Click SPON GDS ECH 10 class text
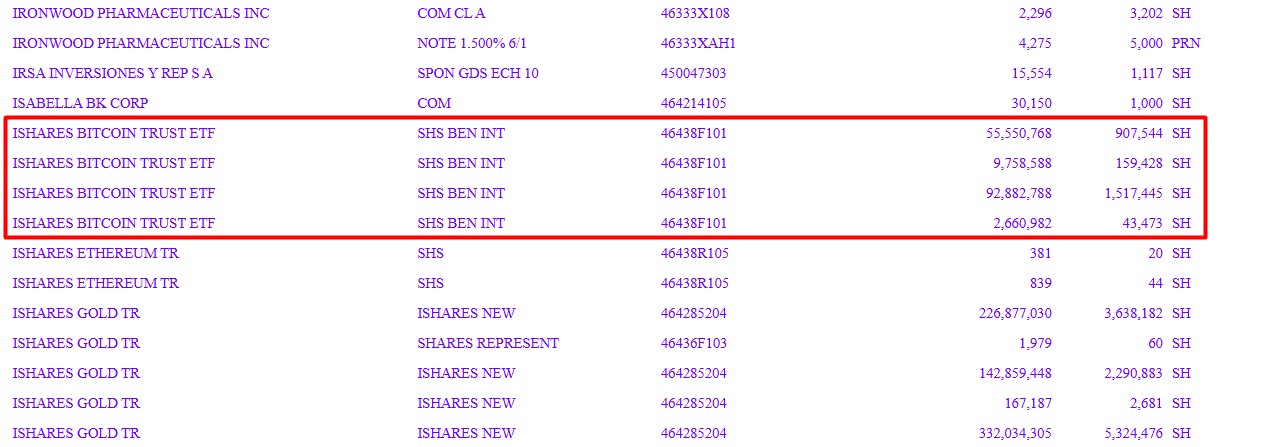 click(x=478, y=74)
